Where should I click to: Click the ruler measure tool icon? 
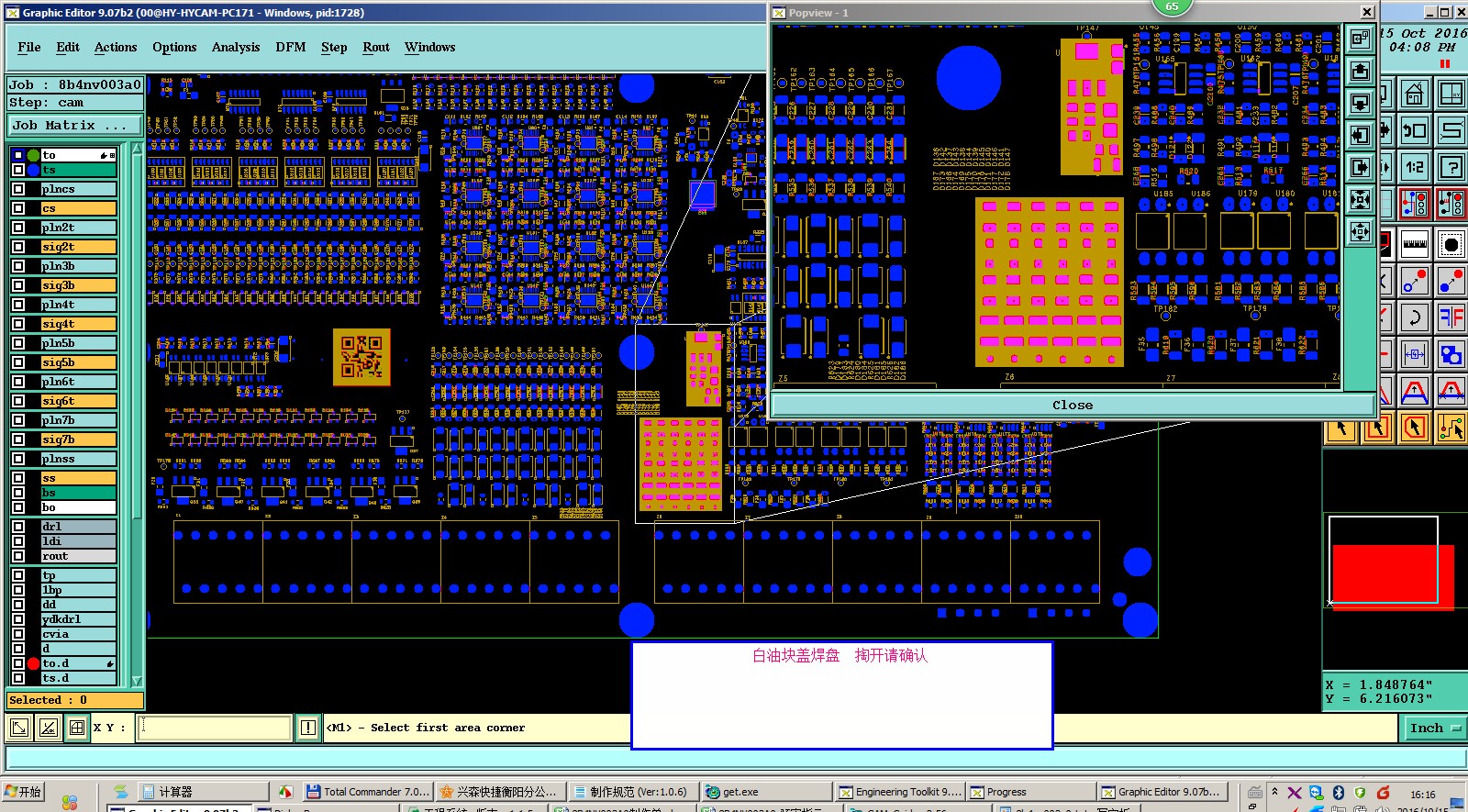(x=1414, y=244)
